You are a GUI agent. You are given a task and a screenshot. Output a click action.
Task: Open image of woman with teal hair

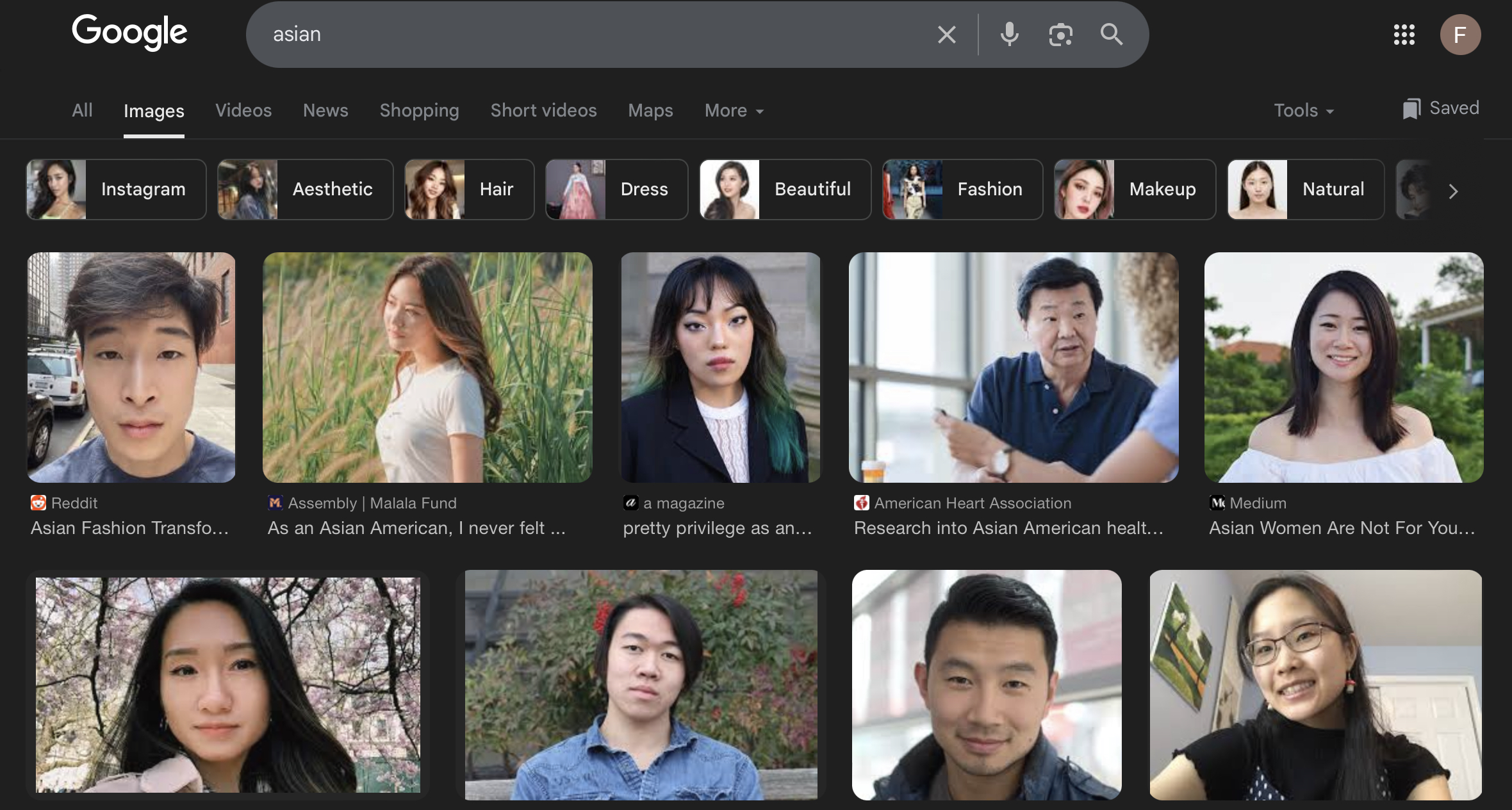pos(721,367)
